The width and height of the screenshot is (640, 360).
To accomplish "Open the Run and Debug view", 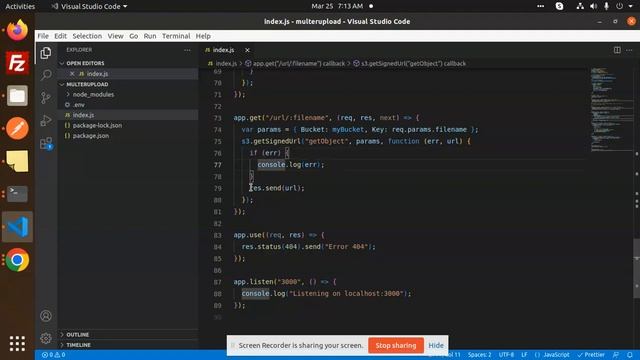I will (x=46, y=120).
